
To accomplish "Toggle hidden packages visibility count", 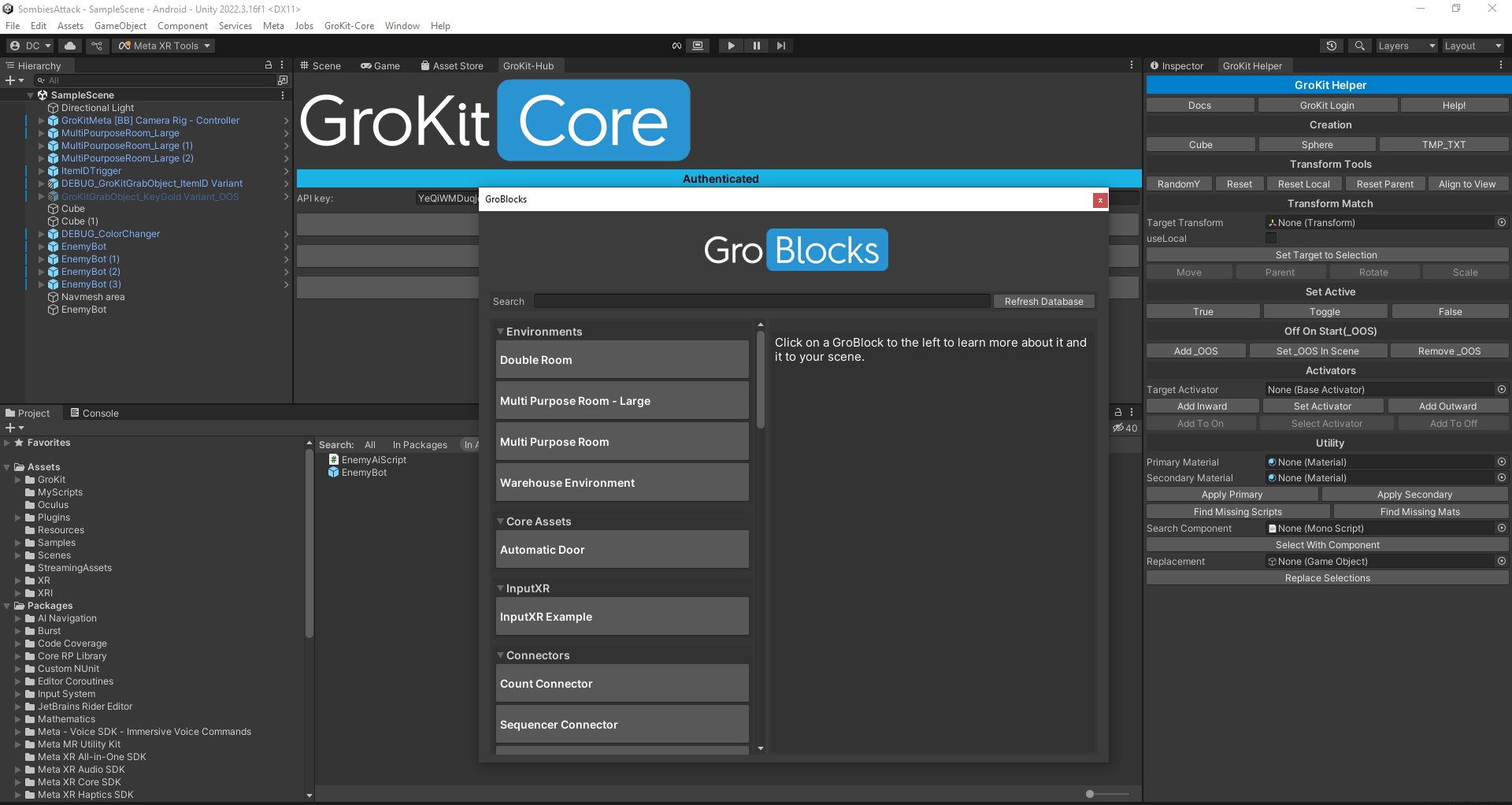I will (1125, 428).
